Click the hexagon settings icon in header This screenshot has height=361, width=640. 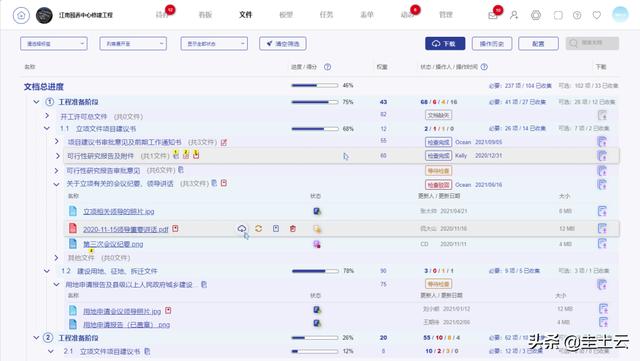536,16
